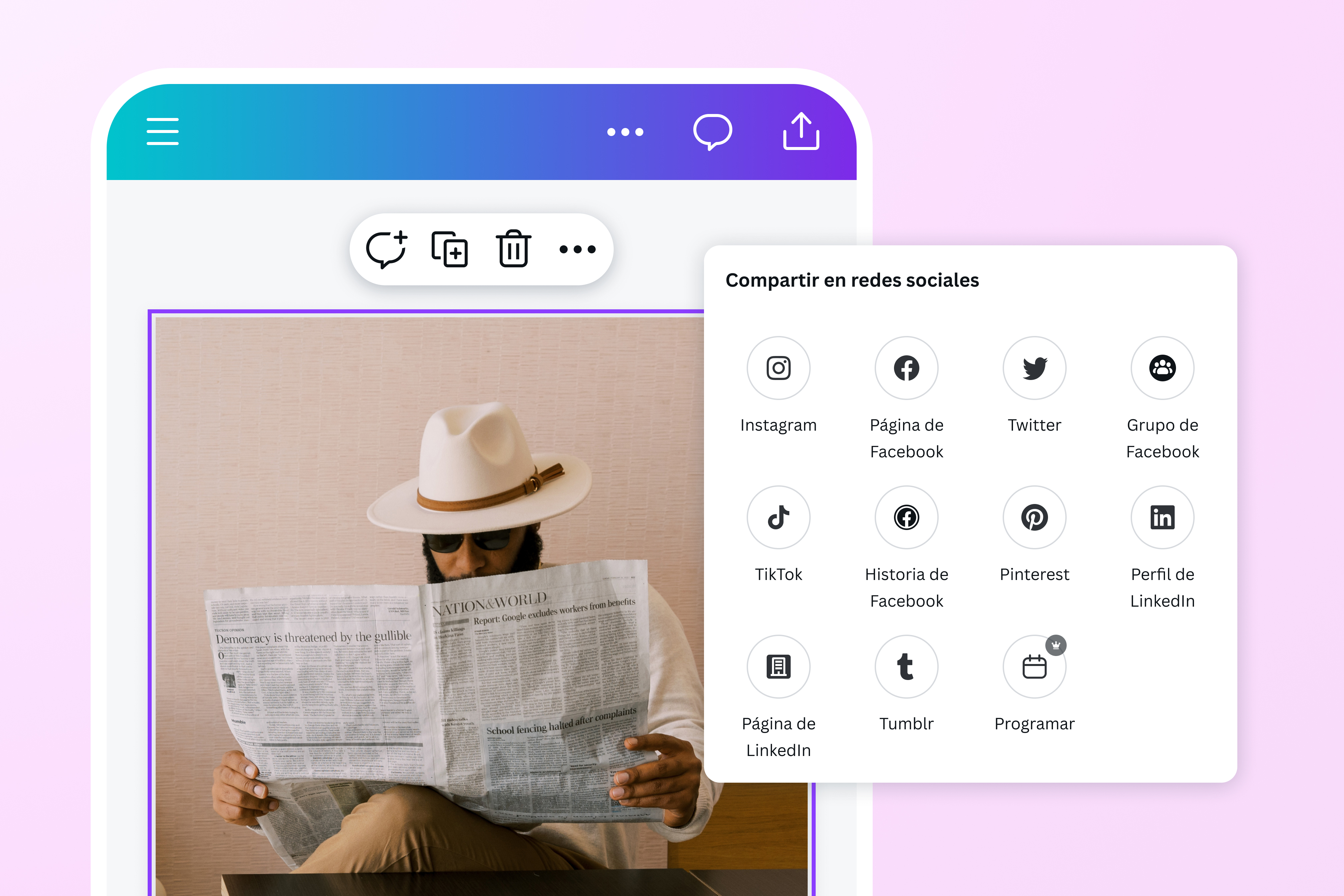Share to TikTok

coord(778,517)
